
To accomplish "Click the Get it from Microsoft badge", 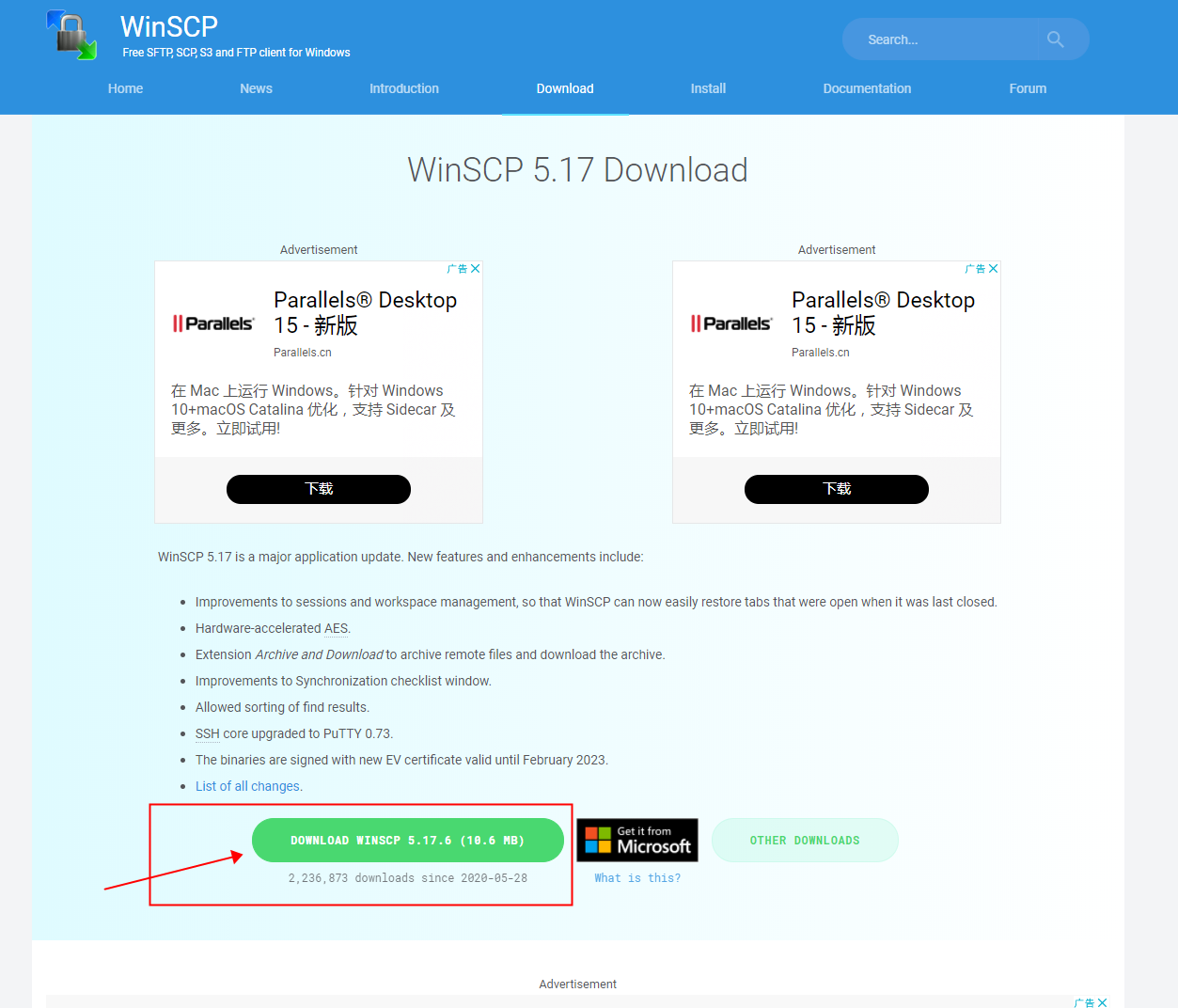I will [637, 840].
